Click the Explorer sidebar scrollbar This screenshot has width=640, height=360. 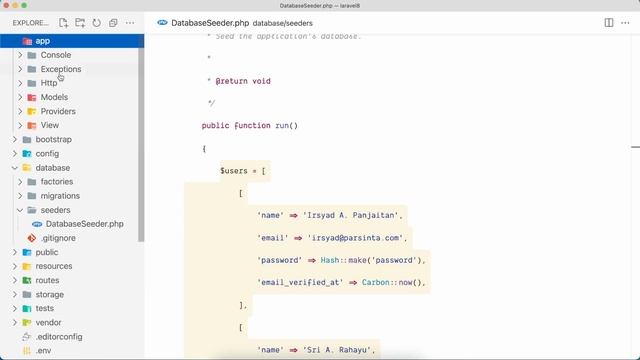[141, 138]
